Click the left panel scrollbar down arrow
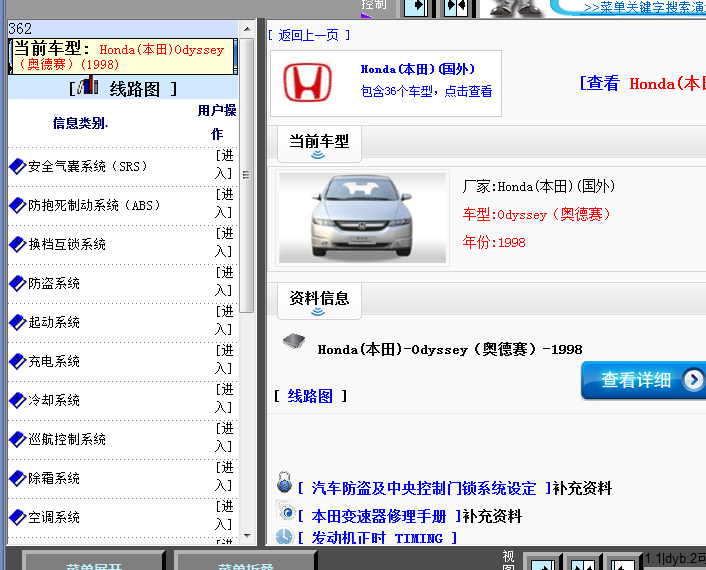 (247, 536)
